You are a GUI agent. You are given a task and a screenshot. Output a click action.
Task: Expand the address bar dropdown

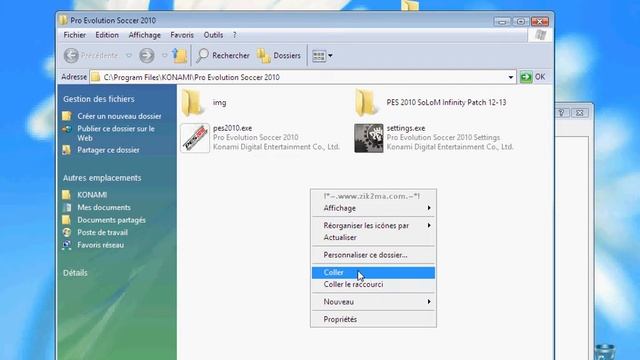point(511,77)
